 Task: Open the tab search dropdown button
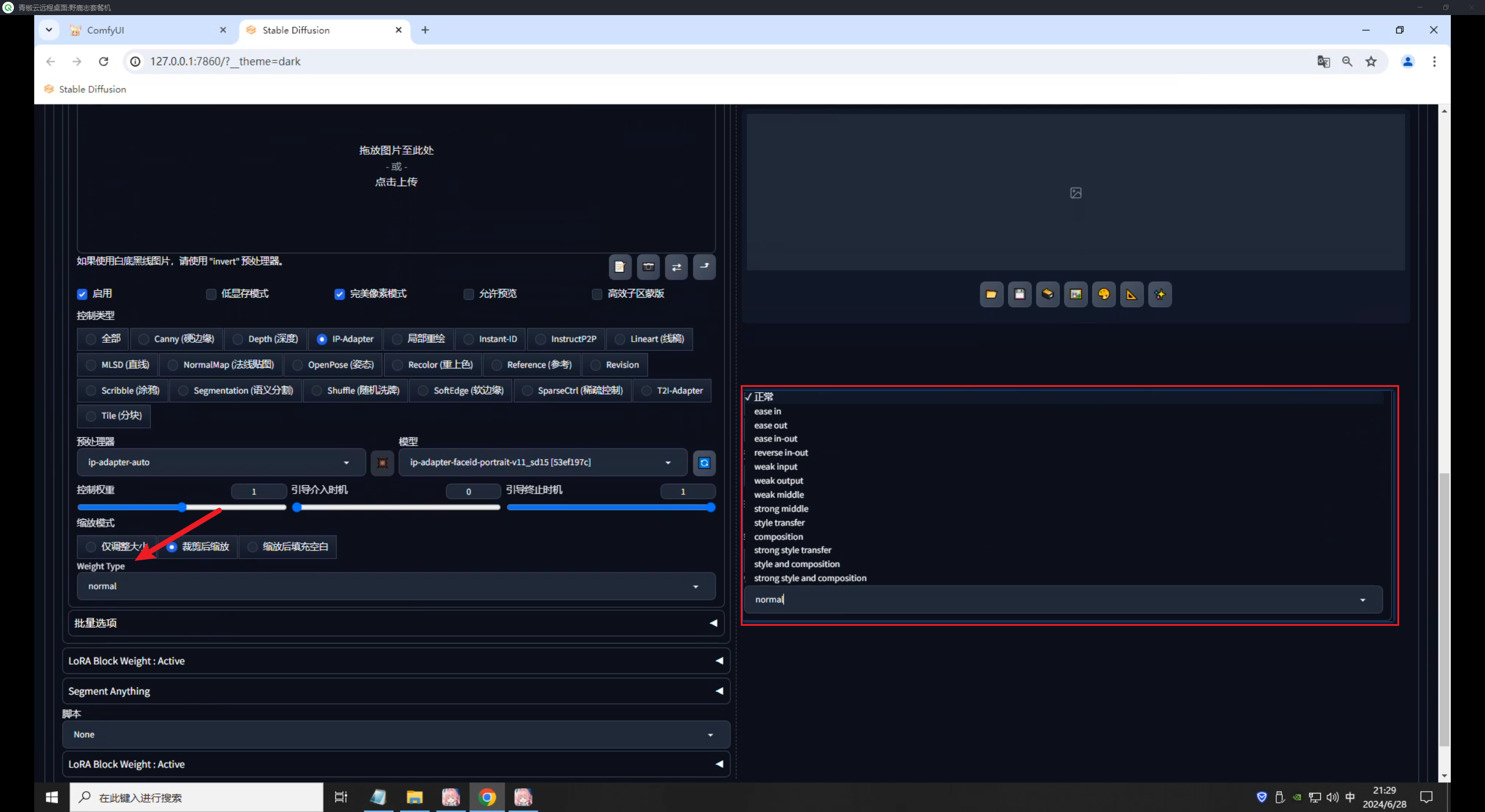(49, 30)
